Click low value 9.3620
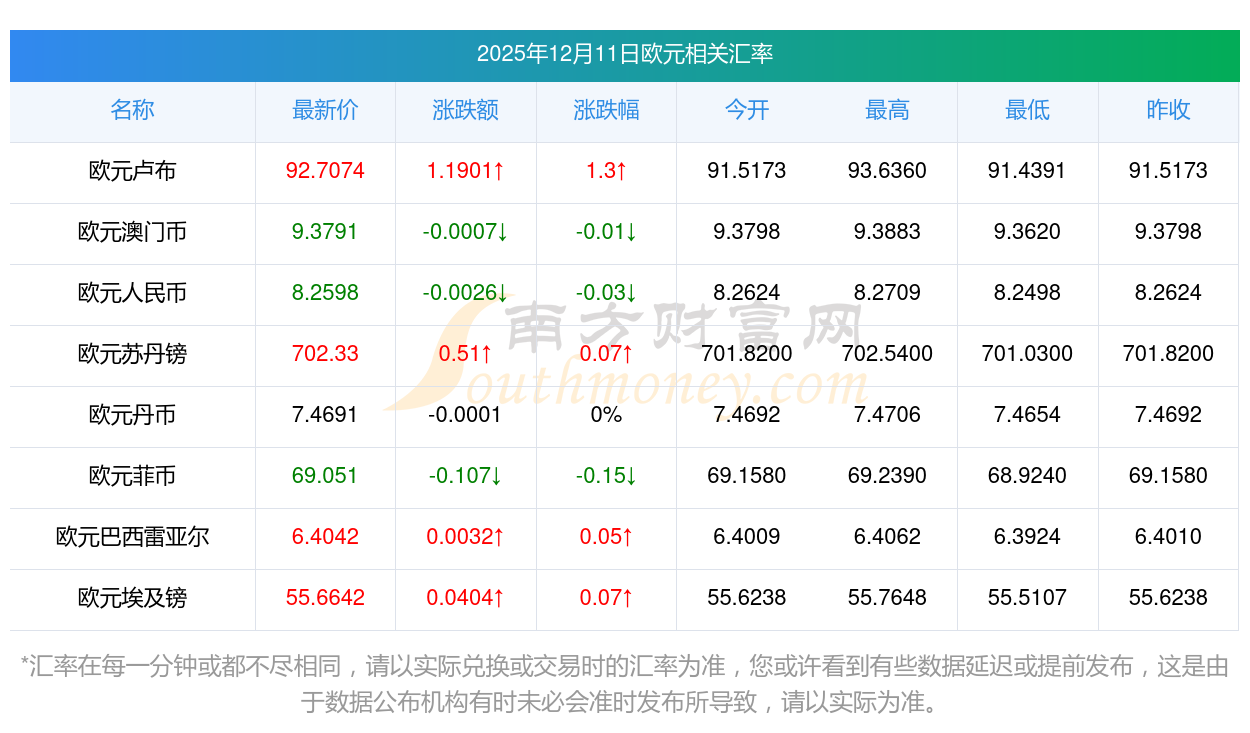The height and width of the screenshot is (733, 1250). coord(1027,232)
